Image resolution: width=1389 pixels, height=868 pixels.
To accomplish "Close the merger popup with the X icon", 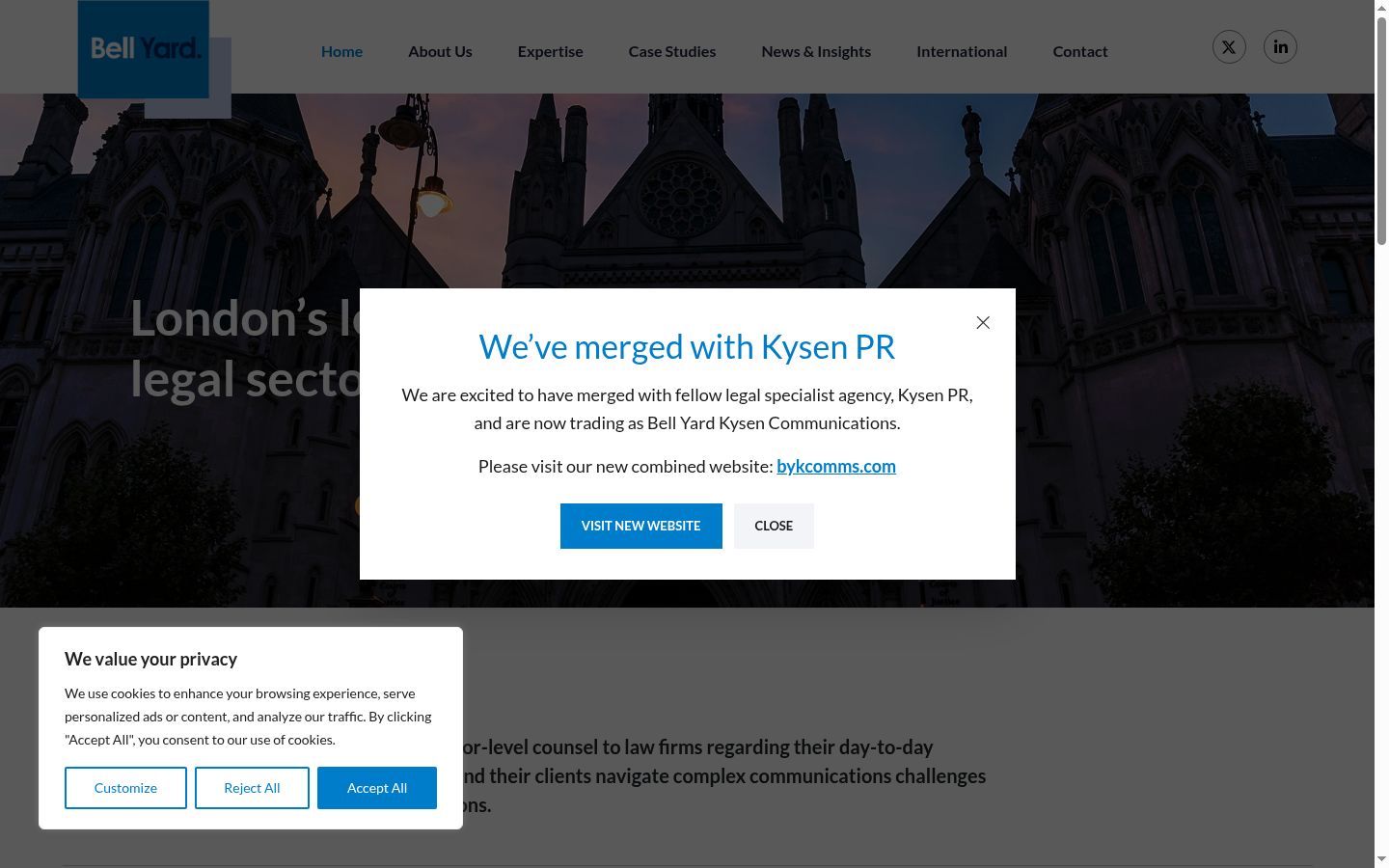I will click(983, 323).
